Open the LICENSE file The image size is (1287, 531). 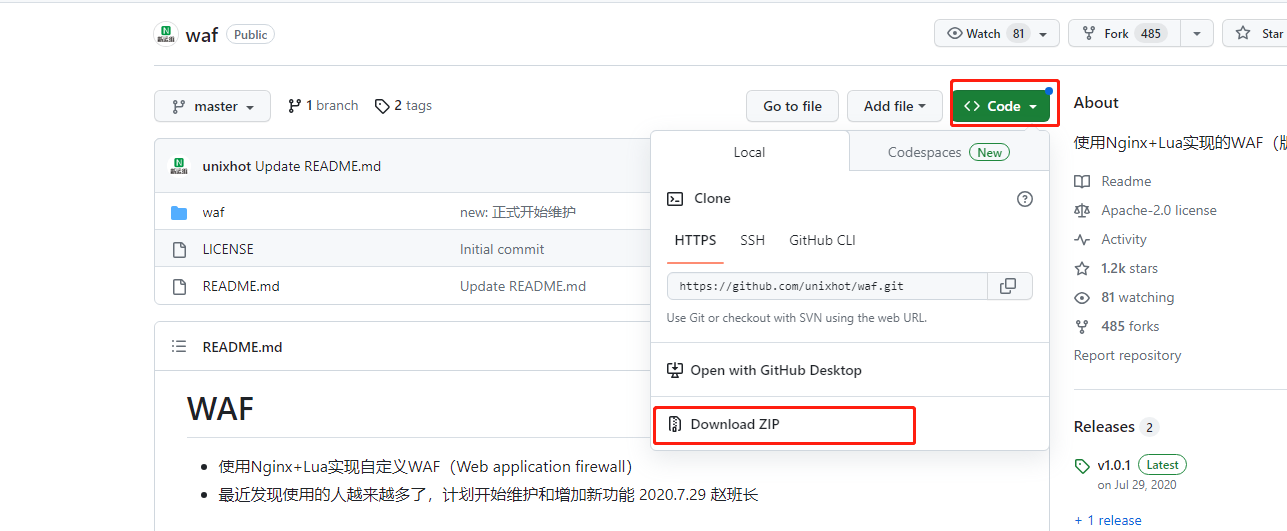(x=228, y=249)
